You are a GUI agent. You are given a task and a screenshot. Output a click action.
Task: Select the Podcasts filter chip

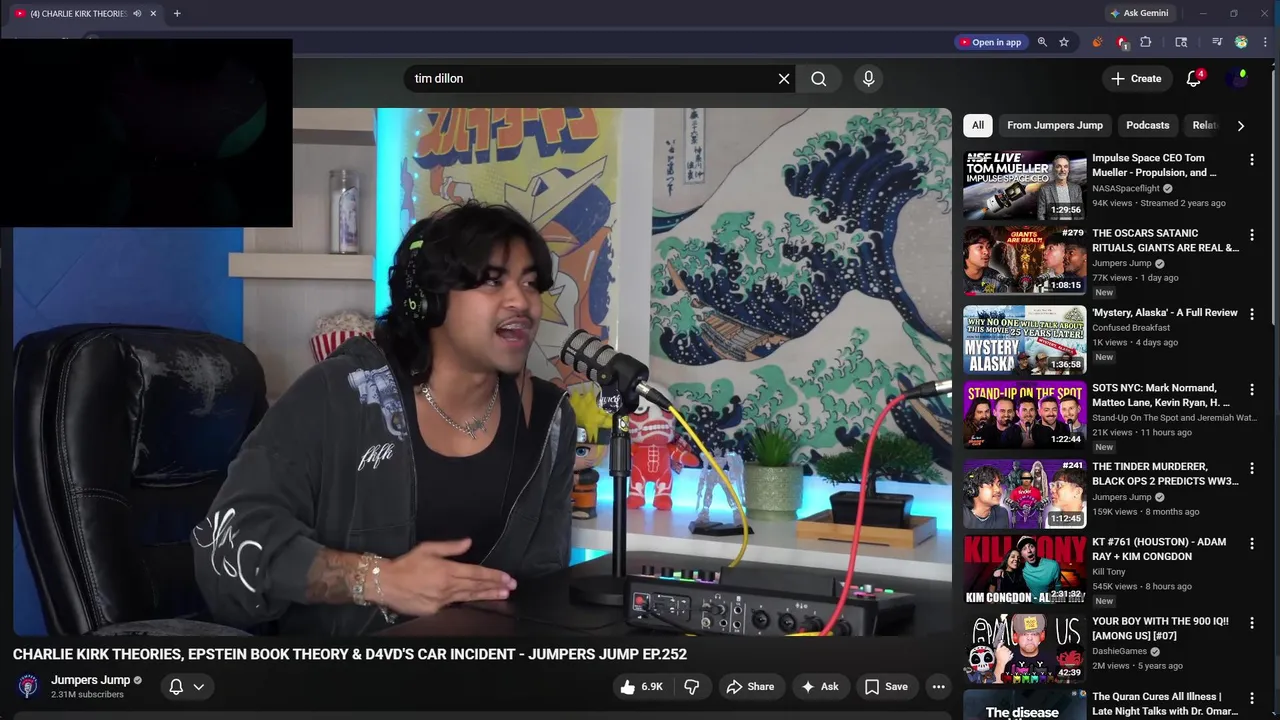[1147, 125]
